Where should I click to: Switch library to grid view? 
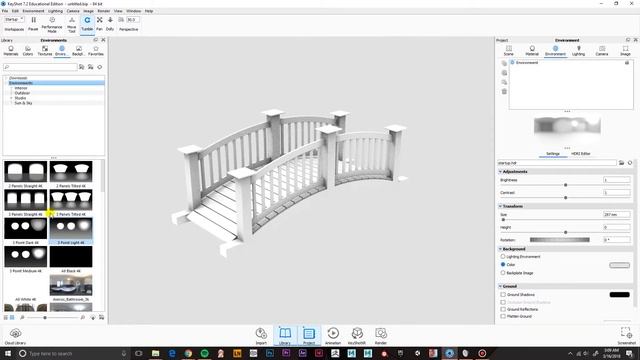tap(12, 317)
